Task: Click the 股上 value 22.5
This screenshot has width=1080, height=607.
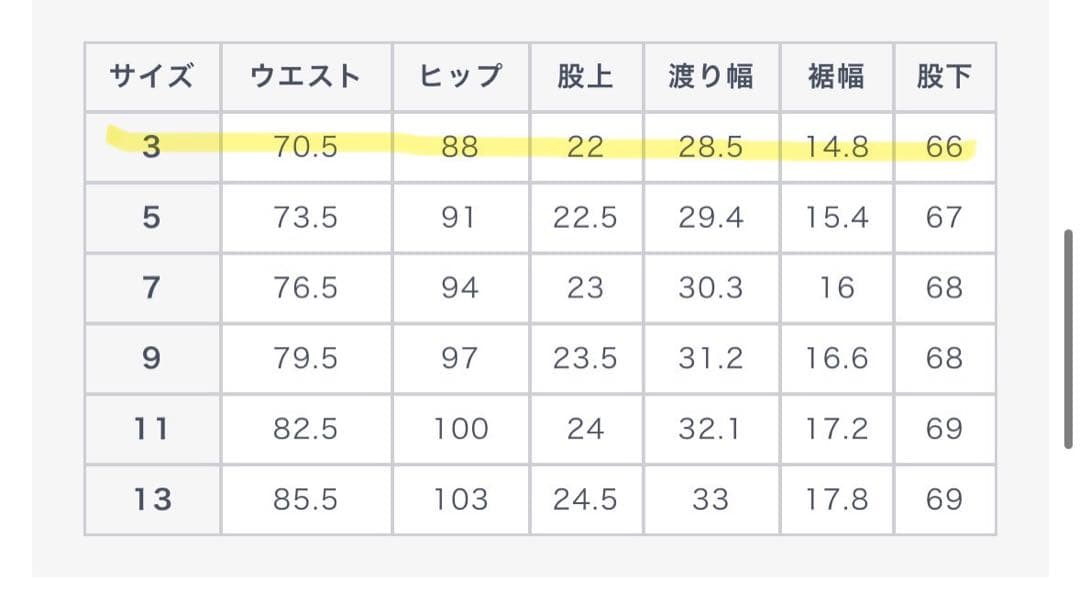Action: point(585,218)
